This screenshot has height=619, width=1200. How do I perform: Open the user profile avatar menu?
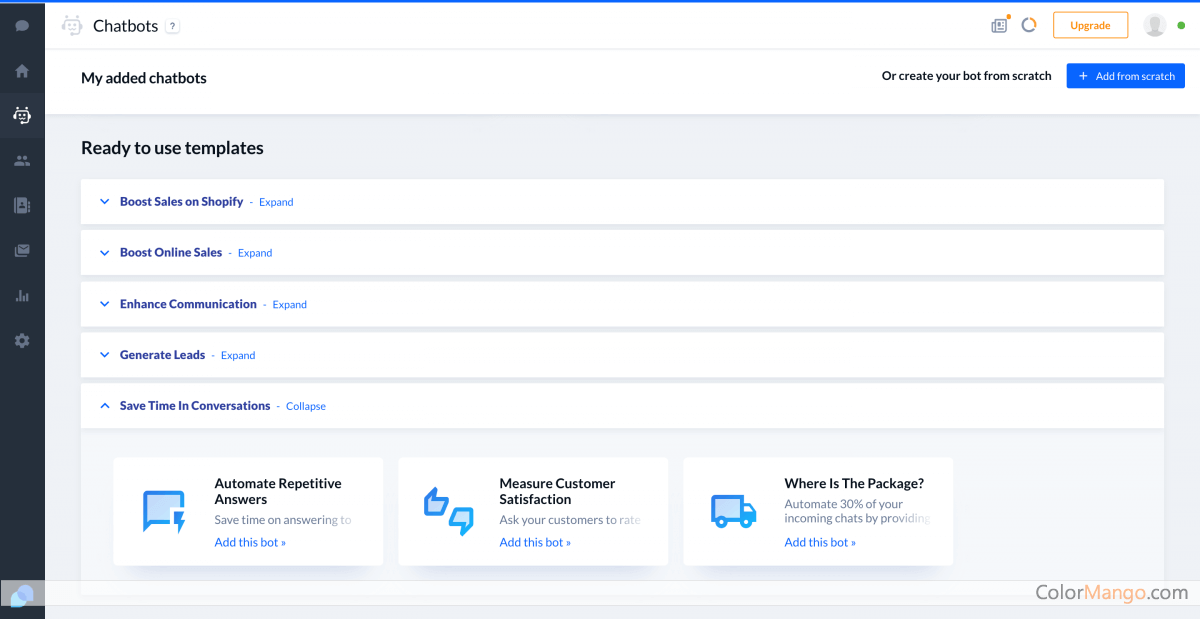click(x=1155, y=26)
